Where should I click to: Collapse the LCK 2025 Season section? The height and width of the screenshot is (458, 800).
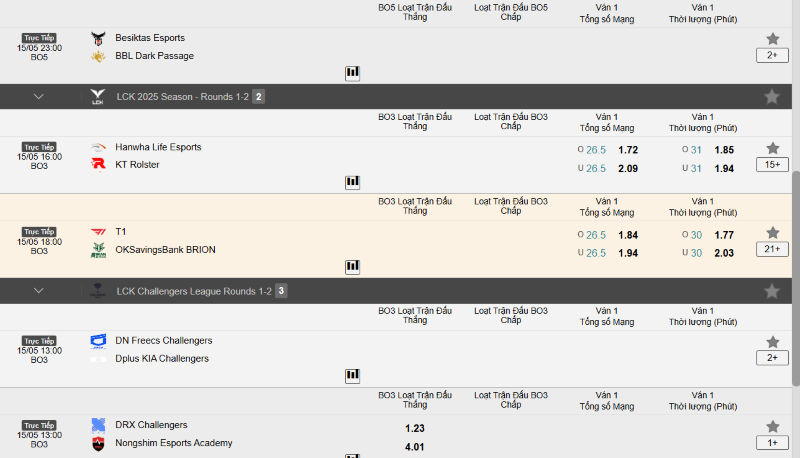[39, 97]
